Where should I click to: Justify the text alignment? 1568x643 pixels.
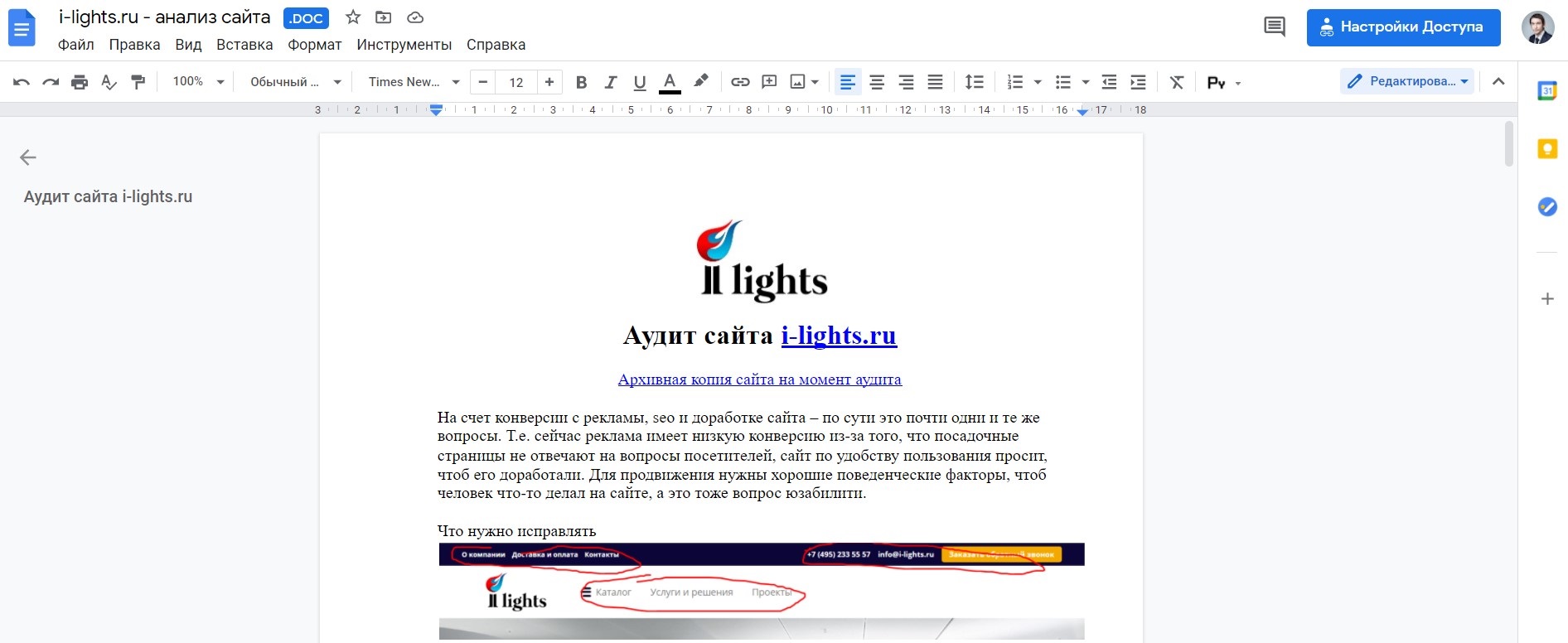pos(935,82)
